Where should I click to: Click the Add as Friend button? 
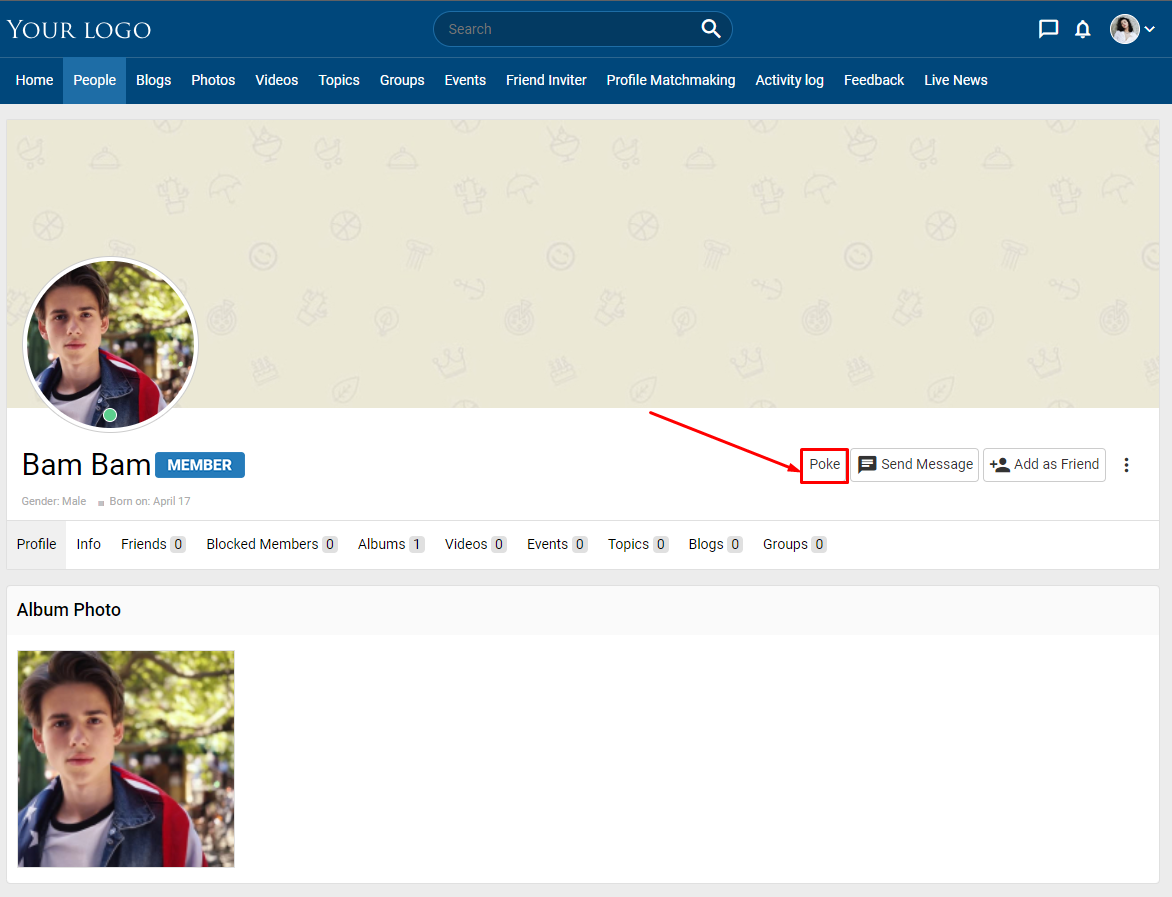[1044, 465]
